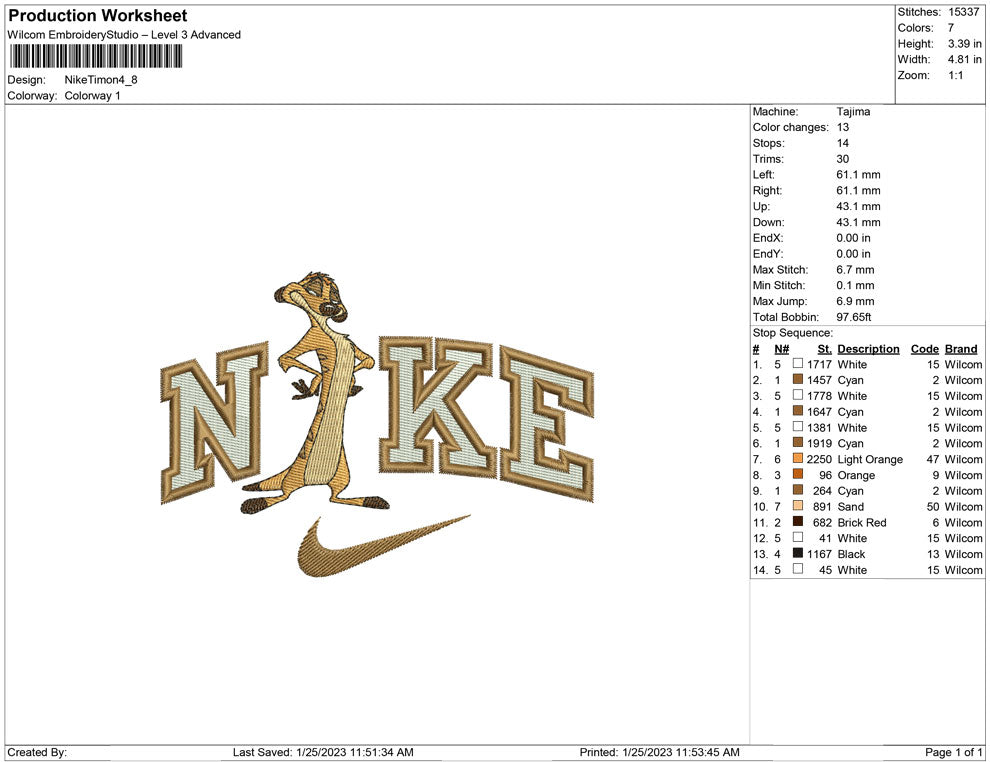Image resolution: width=990 pixels, height=762 pixels.
Task: Click the N# column header
Action: click(x=782, y=349)
